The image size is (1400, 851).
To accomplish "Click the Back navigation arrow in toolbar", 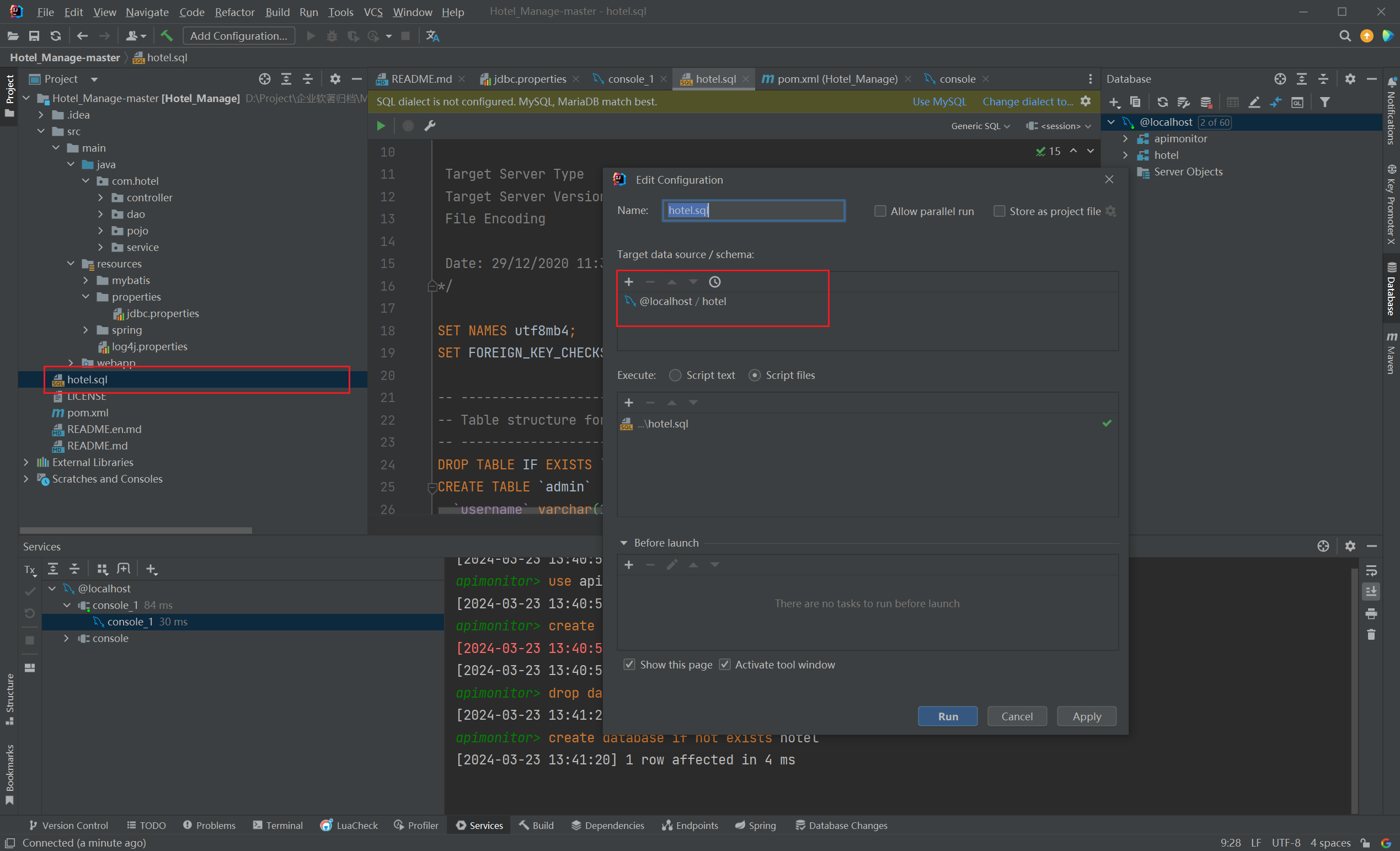I will pos(82,36).
